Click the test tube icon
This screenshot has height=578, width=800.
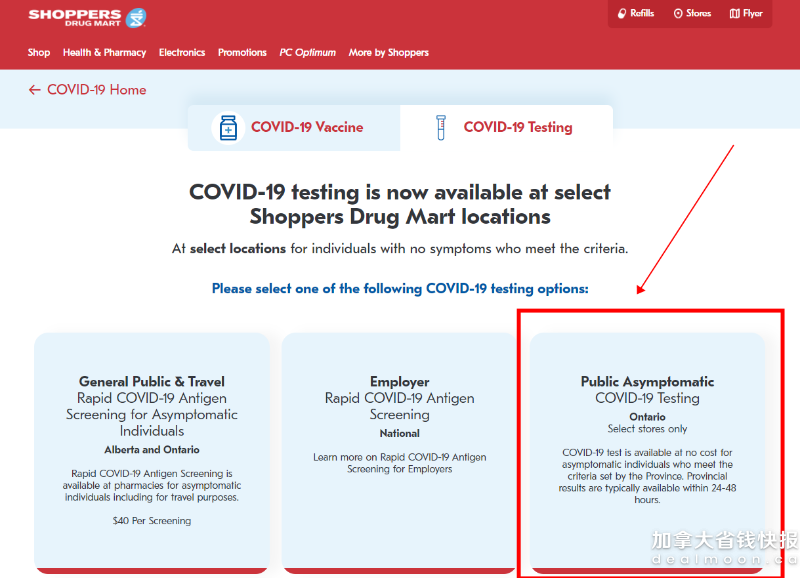[441, 128]
